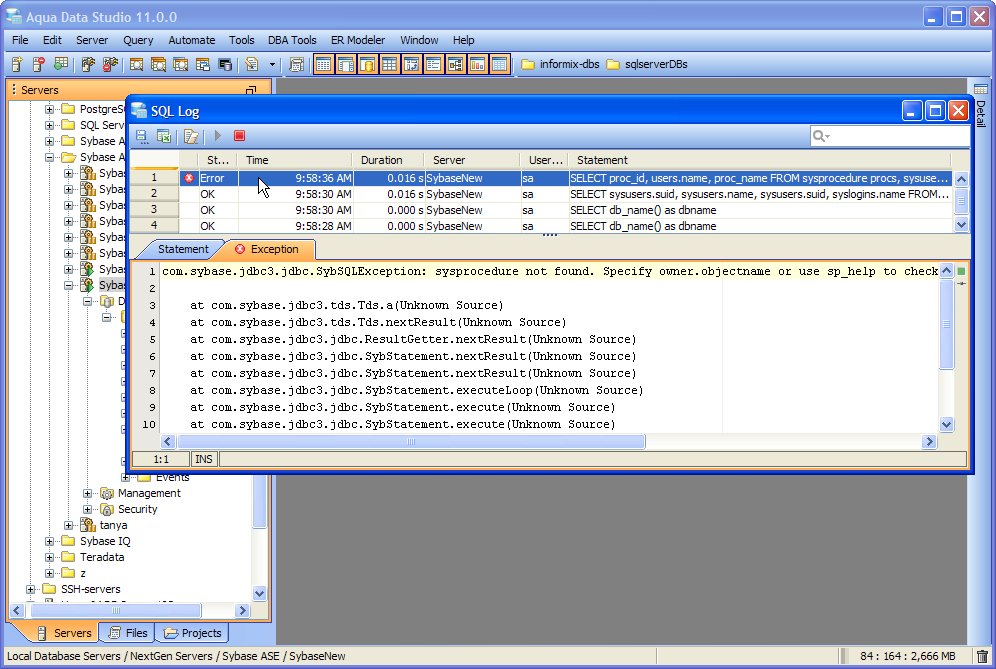Expand the z folder

pos(50,573)
